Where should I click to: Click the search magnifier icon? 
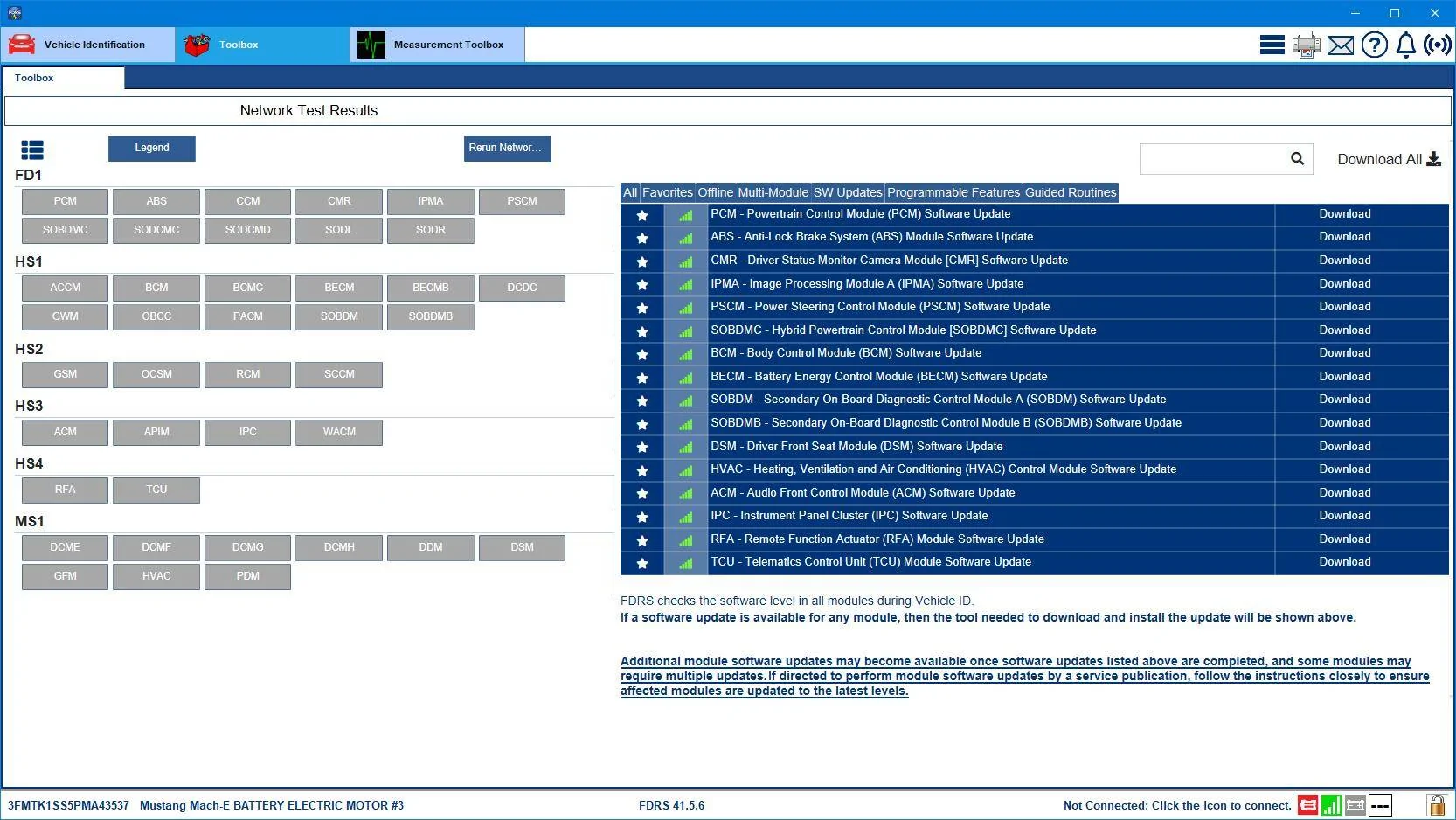click(1297, 158)
